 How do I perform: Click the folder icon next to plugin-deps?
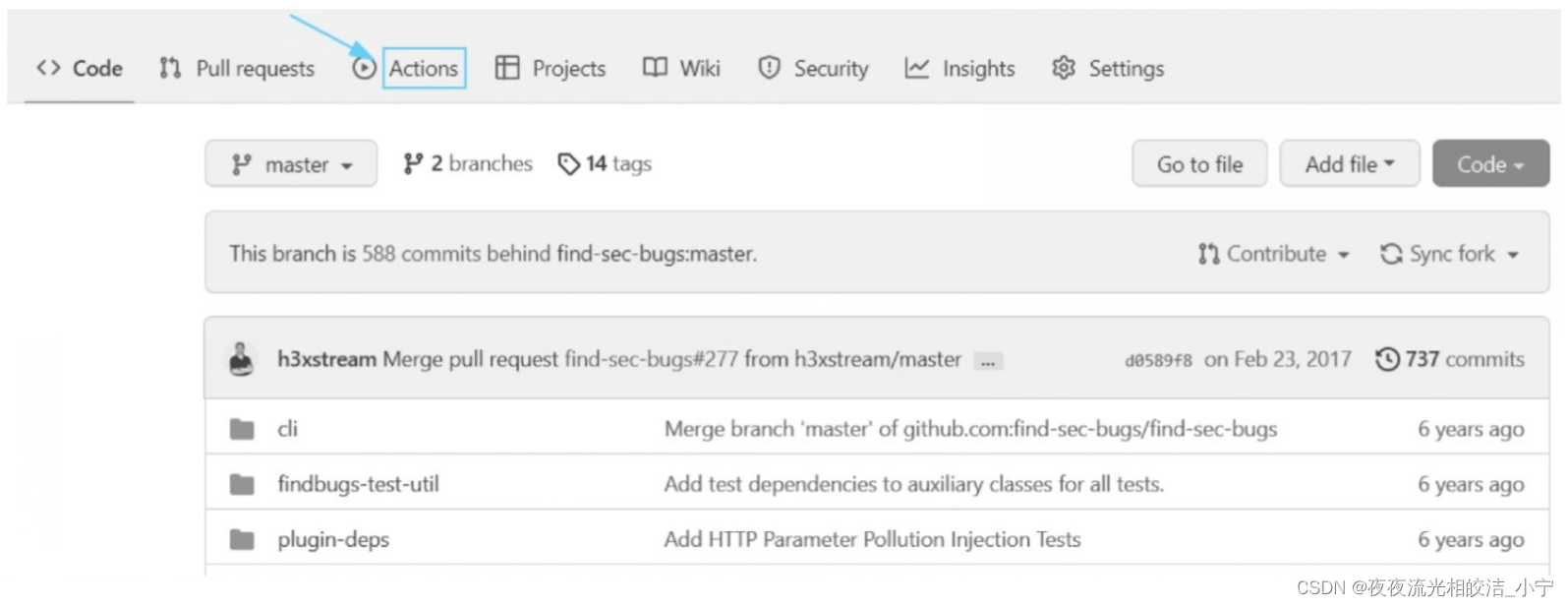pyautogui.click(x=242, y=539)
